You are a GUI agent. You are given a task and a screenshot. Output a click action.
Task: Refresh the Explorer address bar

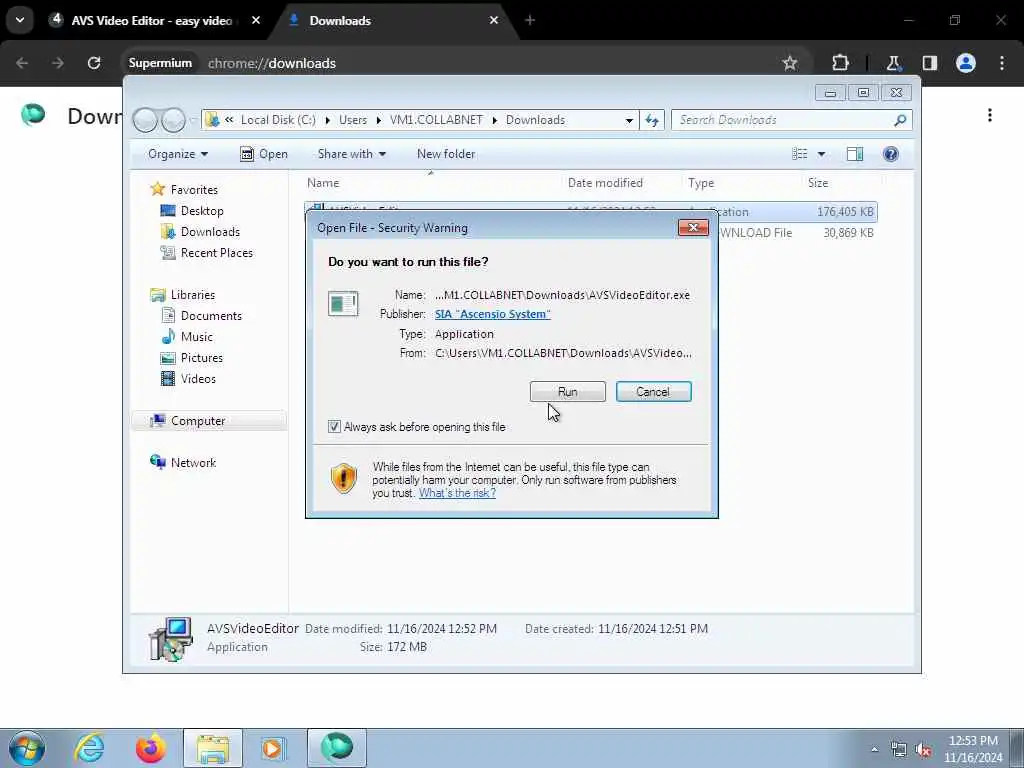(x=652, y=120)
